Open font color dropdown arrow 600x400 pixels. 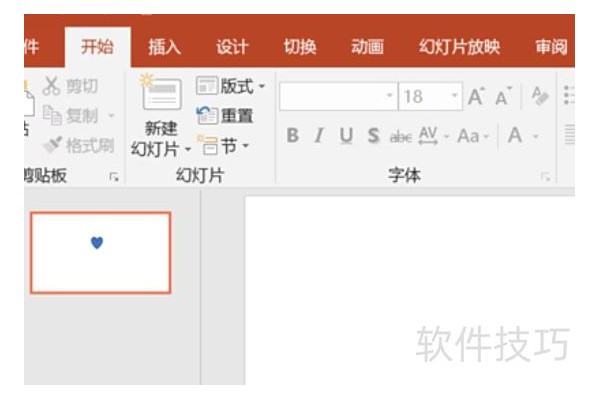coord(536,136)
